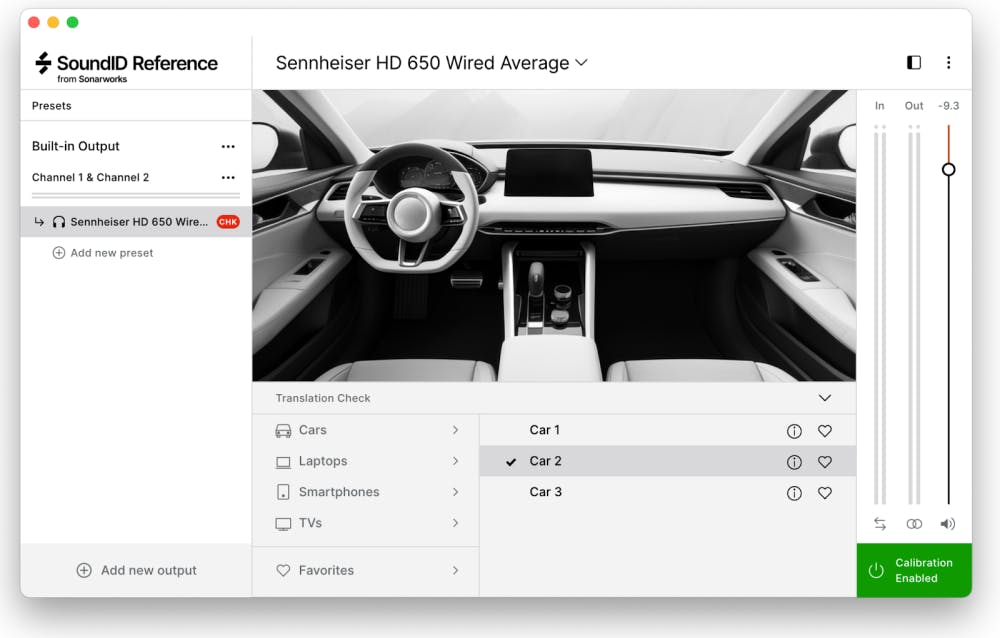
Task: Collapse the Translation Check panel
Action: 825,397
